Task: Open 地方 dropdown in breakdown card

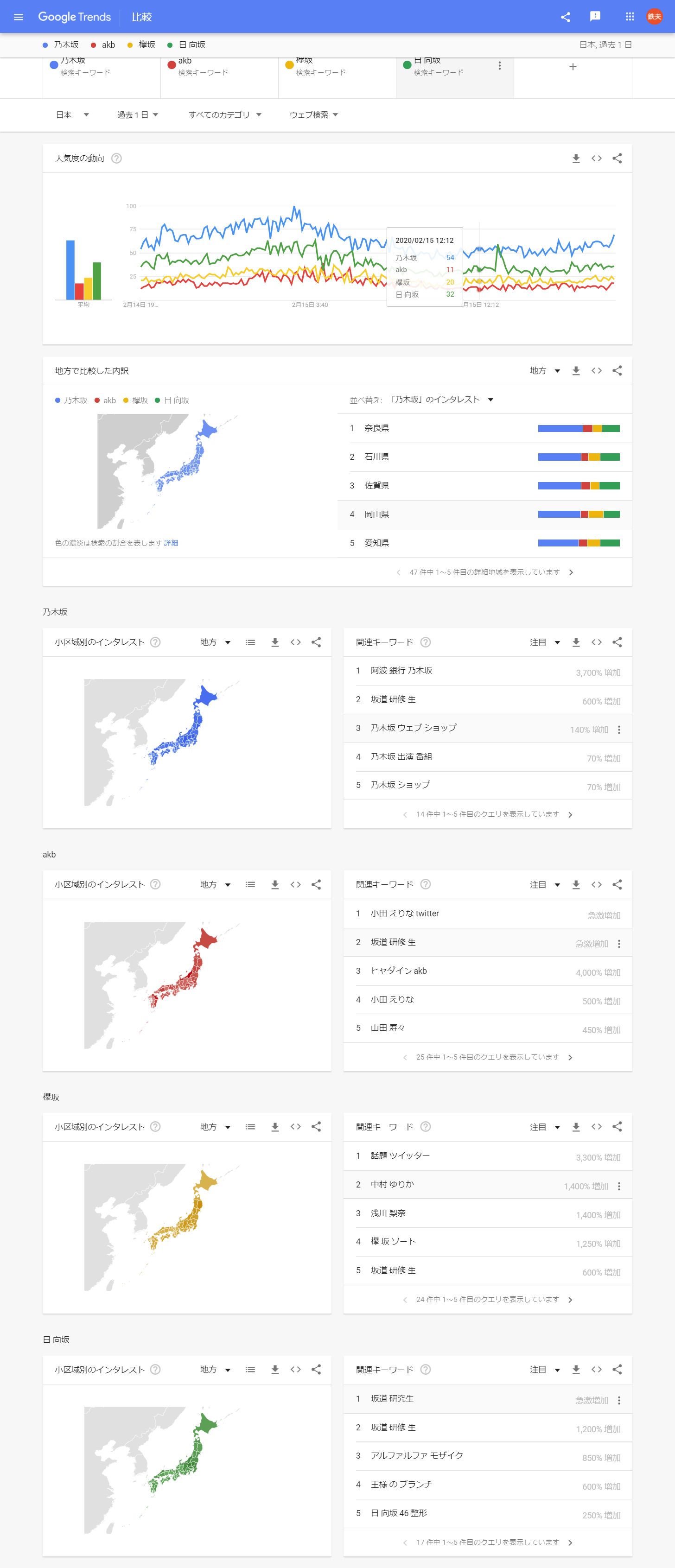Action: pyautogui.click(x=545, y=371)
